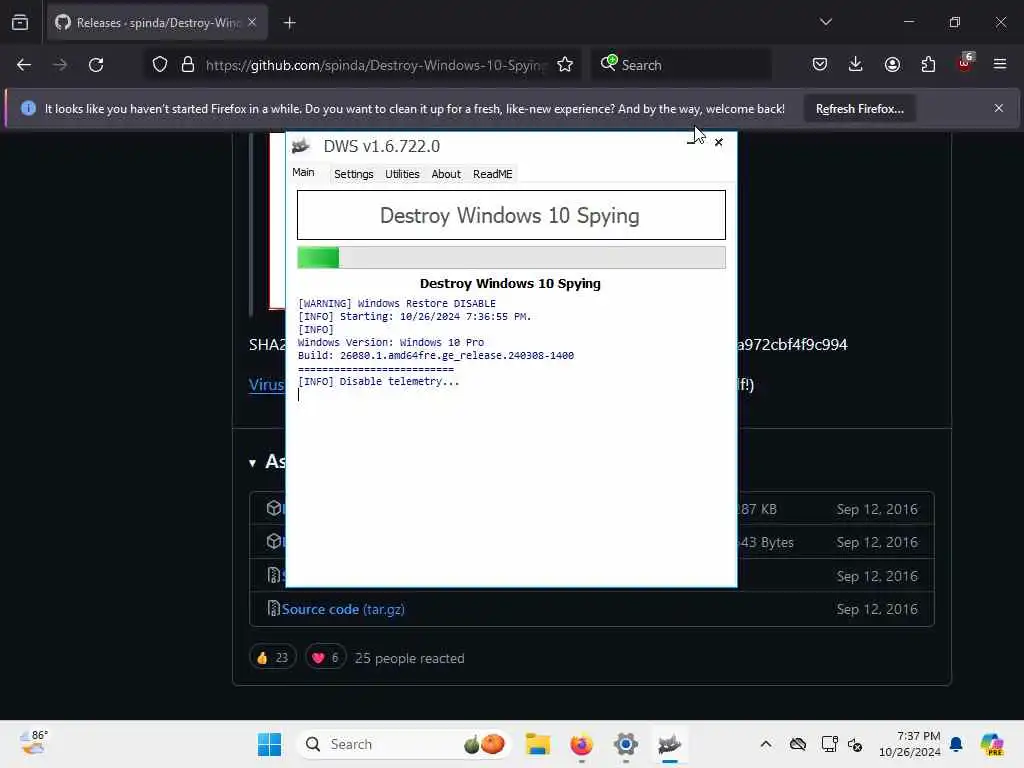Click the OneDrive cloud tray icon
The image size is (1024, 768).
797,744
